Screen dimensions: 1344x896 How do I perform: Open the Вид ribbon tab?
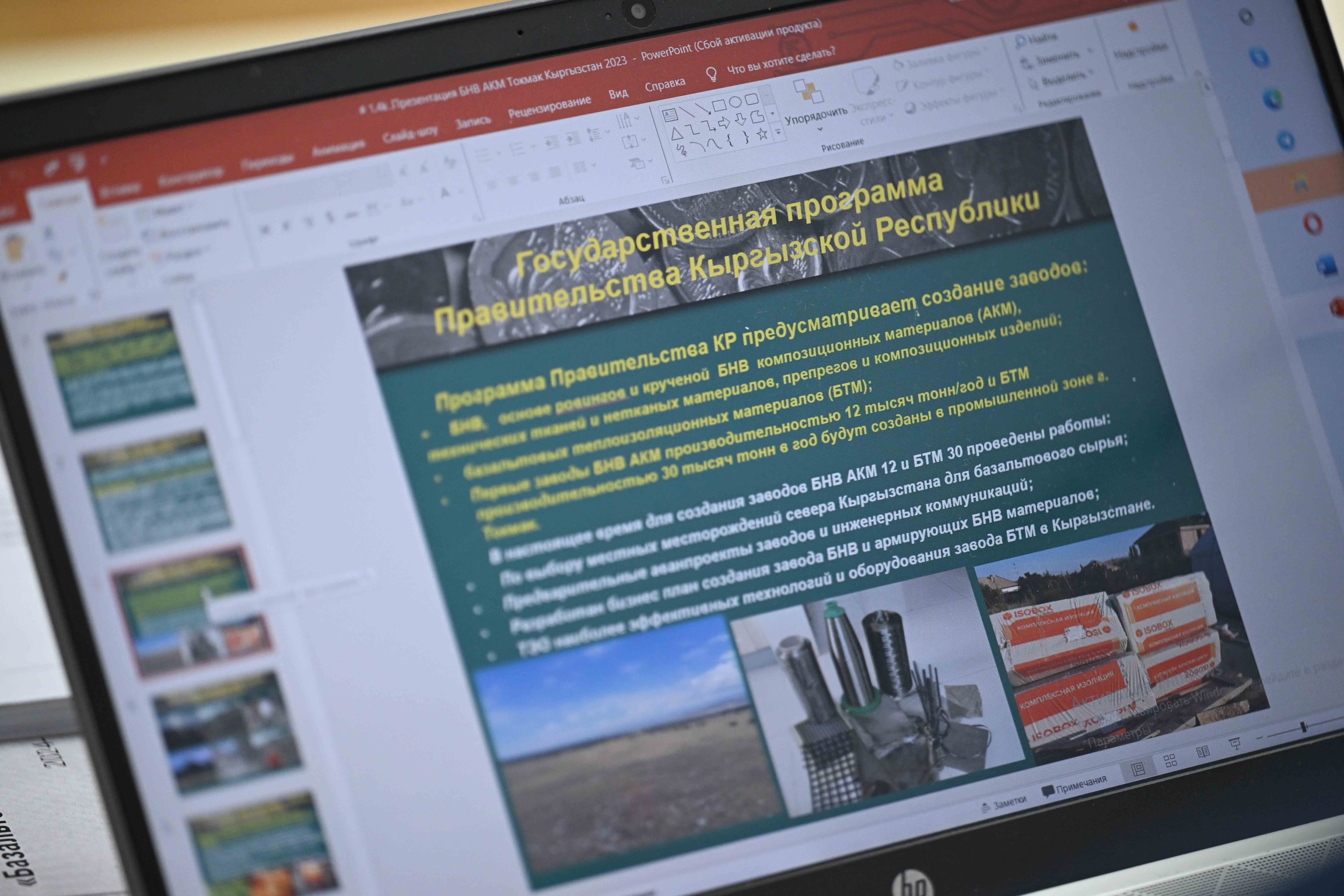(618, 93)
